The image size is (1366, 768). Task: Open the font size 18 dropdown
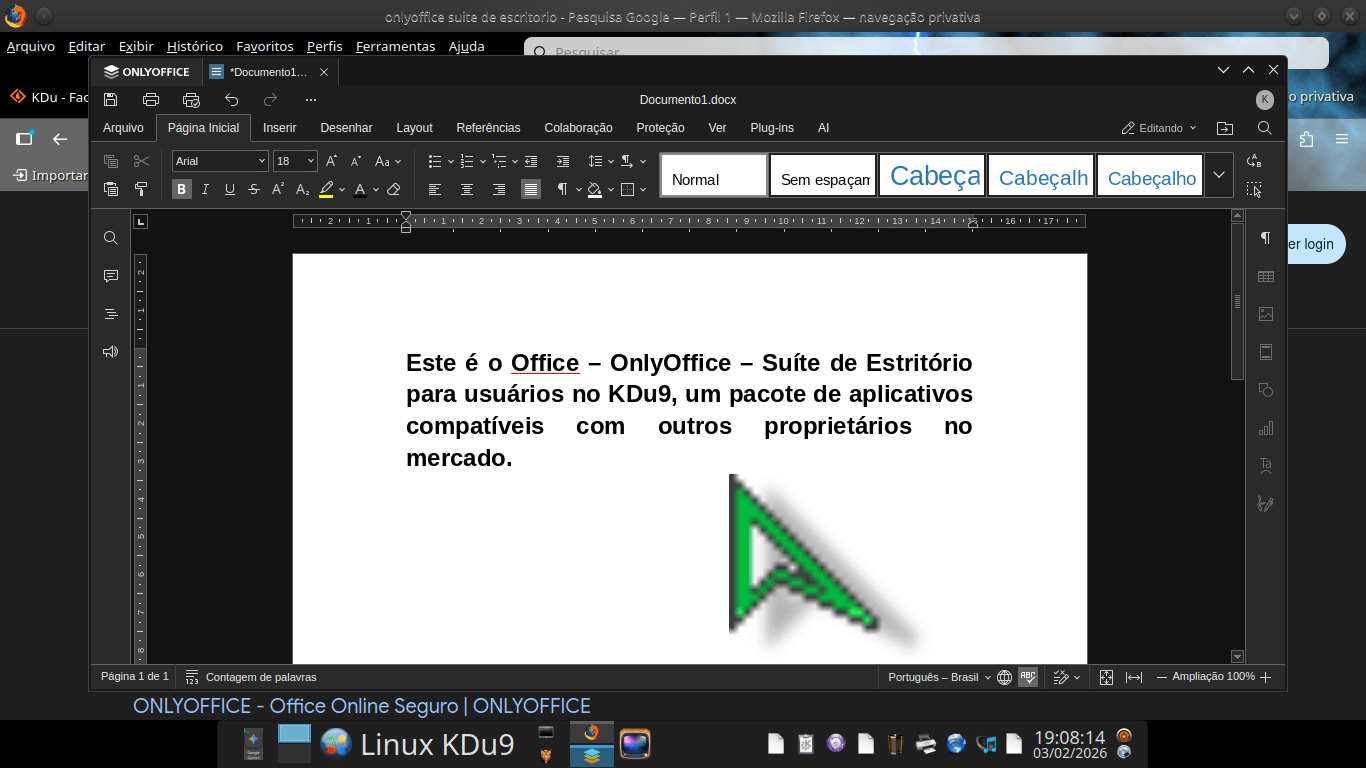(x=310, y=161)
